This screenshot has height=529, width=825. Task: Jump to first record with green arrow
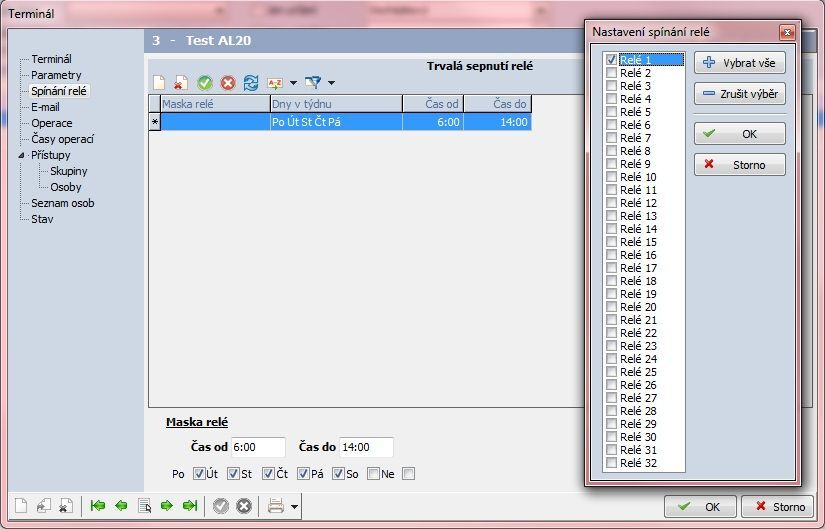click(x=98, y=506)
